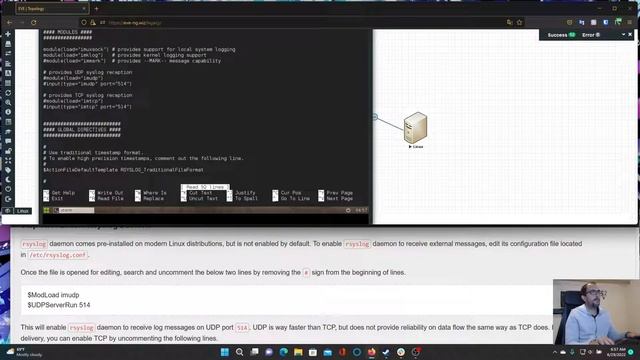This screenshot has height=360, width=640.
Task: Collapse the notifications panel chevron
Action: [623, 35]
